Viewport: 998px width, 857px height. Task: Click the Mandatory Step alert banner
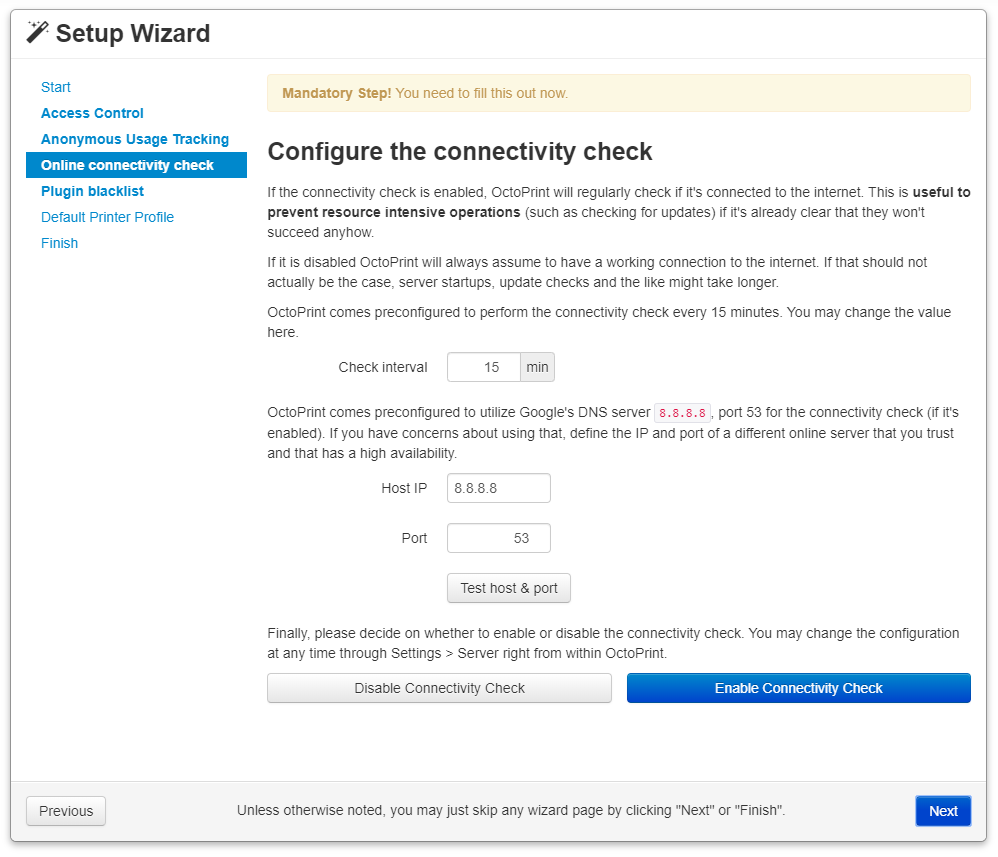tap(619, 93)
